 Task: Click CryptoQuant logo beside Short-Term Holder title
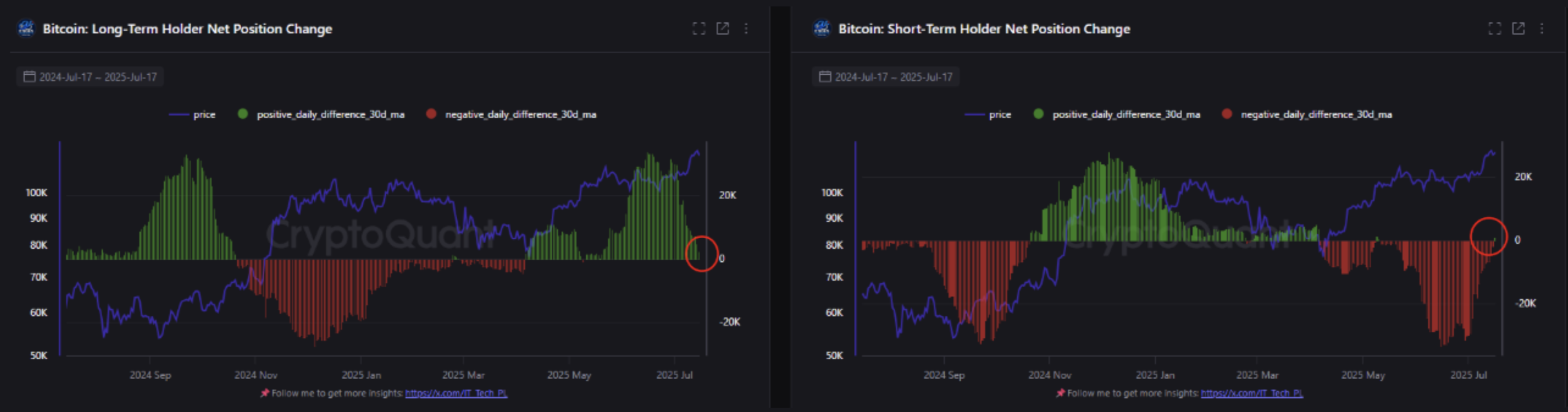(822, 29)
